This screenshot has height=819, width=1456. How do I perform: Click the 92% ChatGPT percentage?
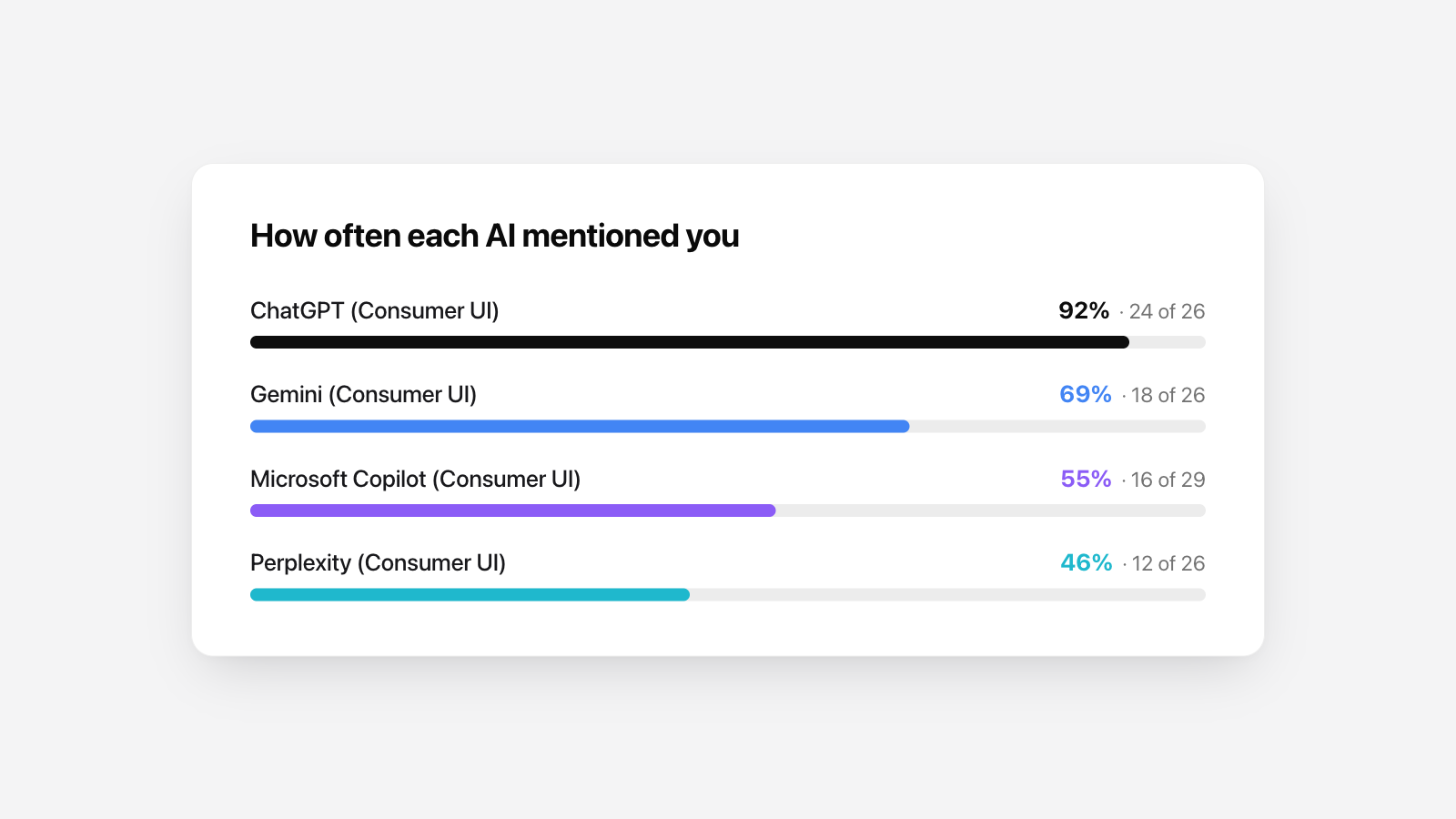coord(1084,311)
